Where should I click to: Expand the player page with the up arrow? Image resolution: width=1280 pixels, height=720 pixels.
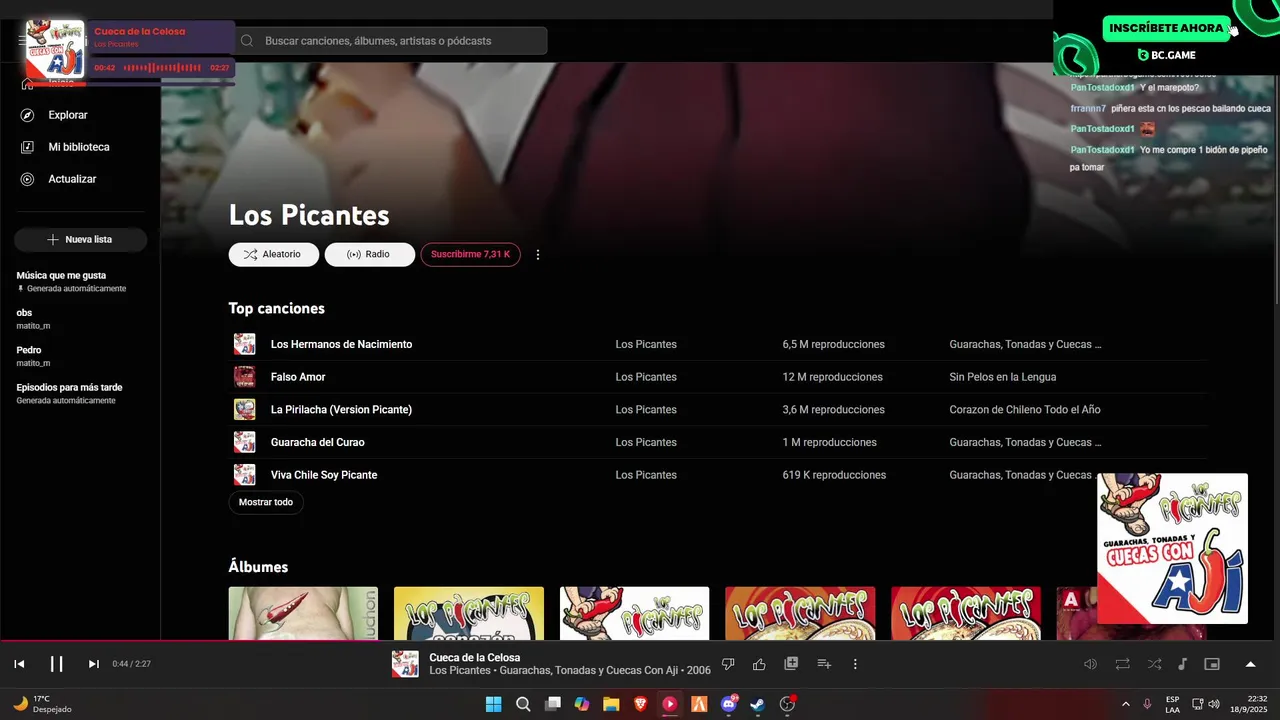[x=1250, y=664]
